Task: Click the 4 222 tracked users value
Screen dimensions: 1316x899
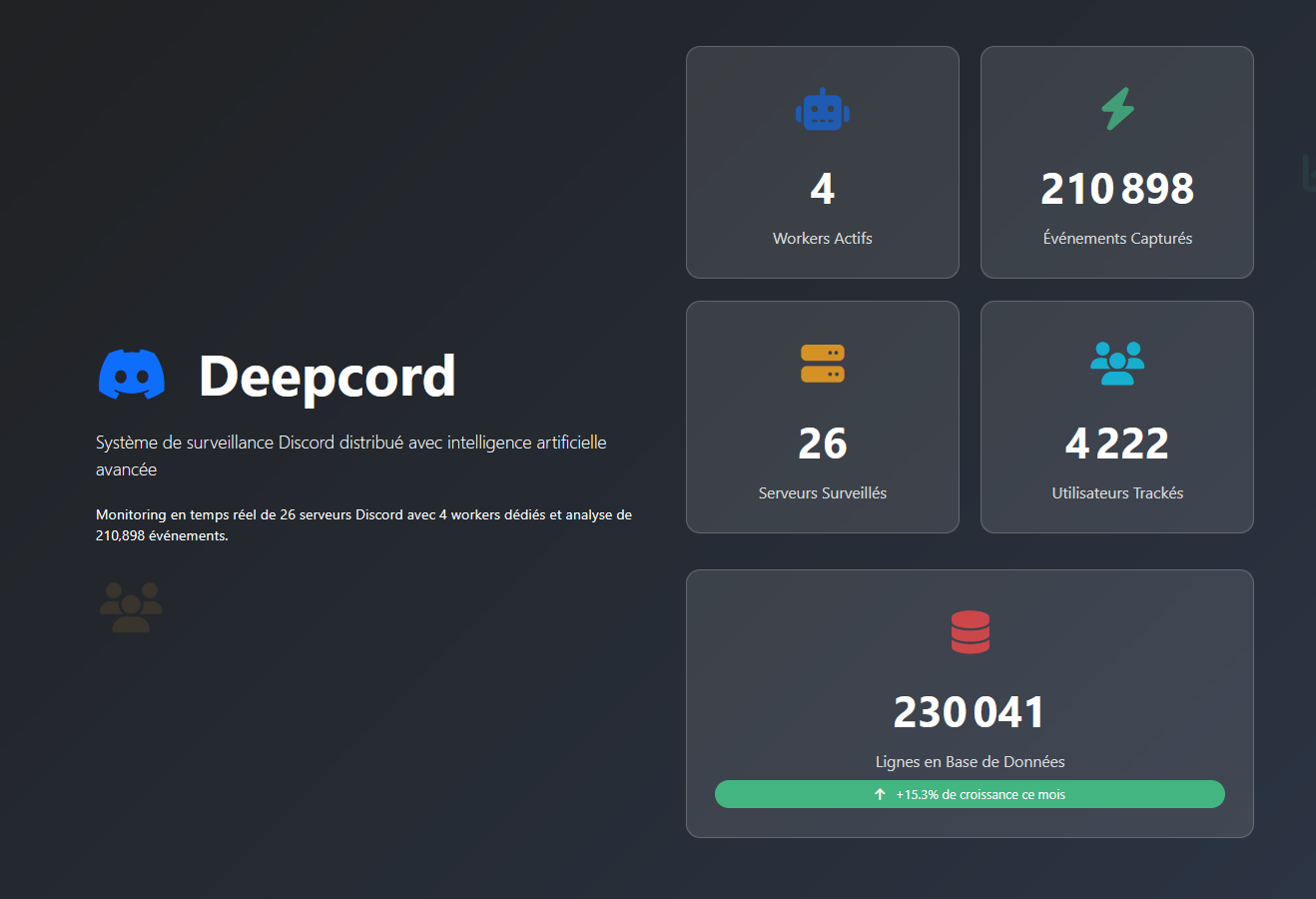Action: (x=1116, y=443)
